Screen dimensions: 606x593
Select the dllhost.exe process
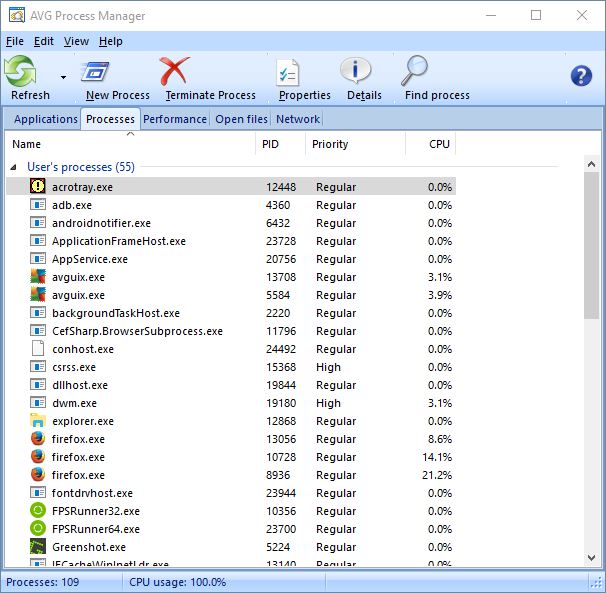point(231,385)
